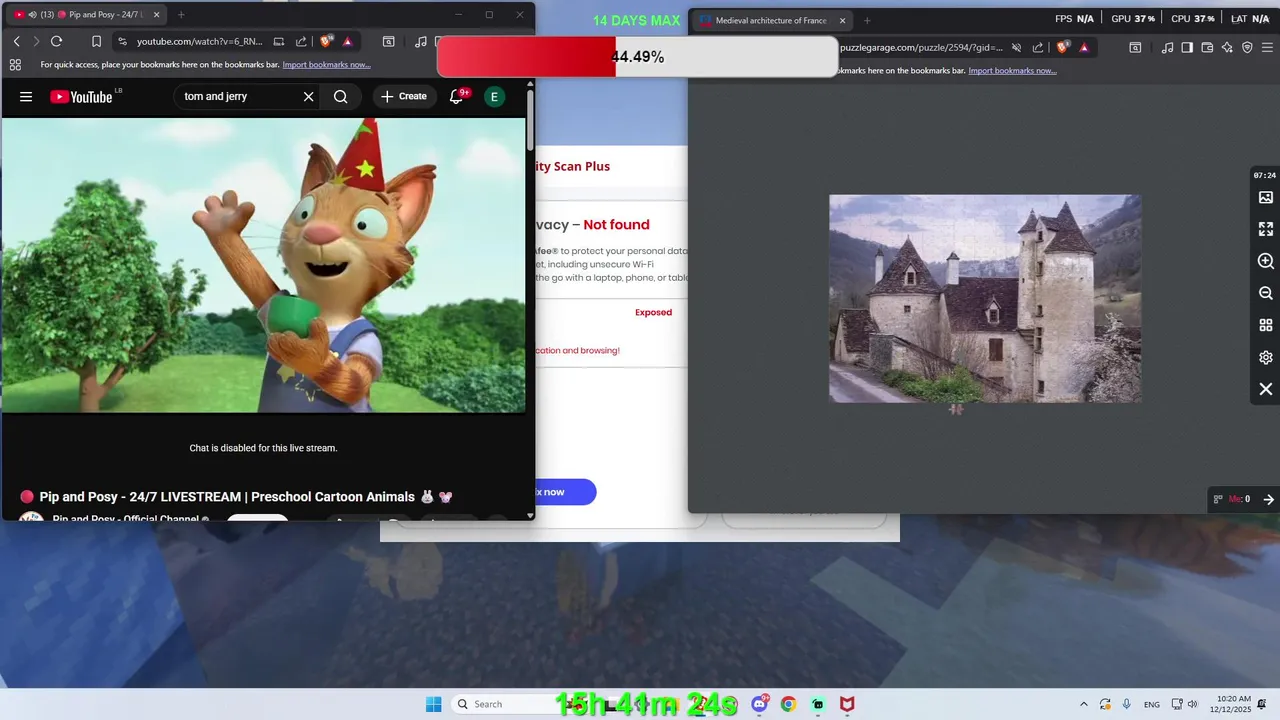Image resolution: width=1280 pixels, height=720 pixels.
Task: Open a new tab in puzzle window
Action: [x=867, y=20]
